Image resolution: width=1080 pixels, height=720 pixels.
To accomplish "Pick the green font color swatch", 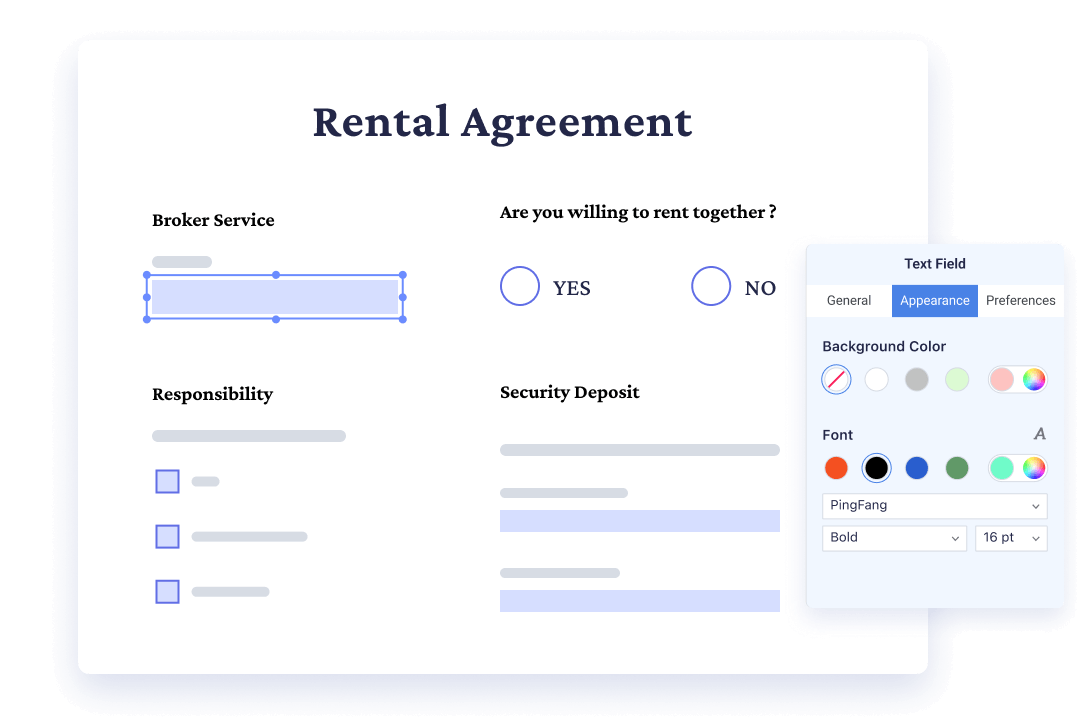I will (x=957, y=469).
